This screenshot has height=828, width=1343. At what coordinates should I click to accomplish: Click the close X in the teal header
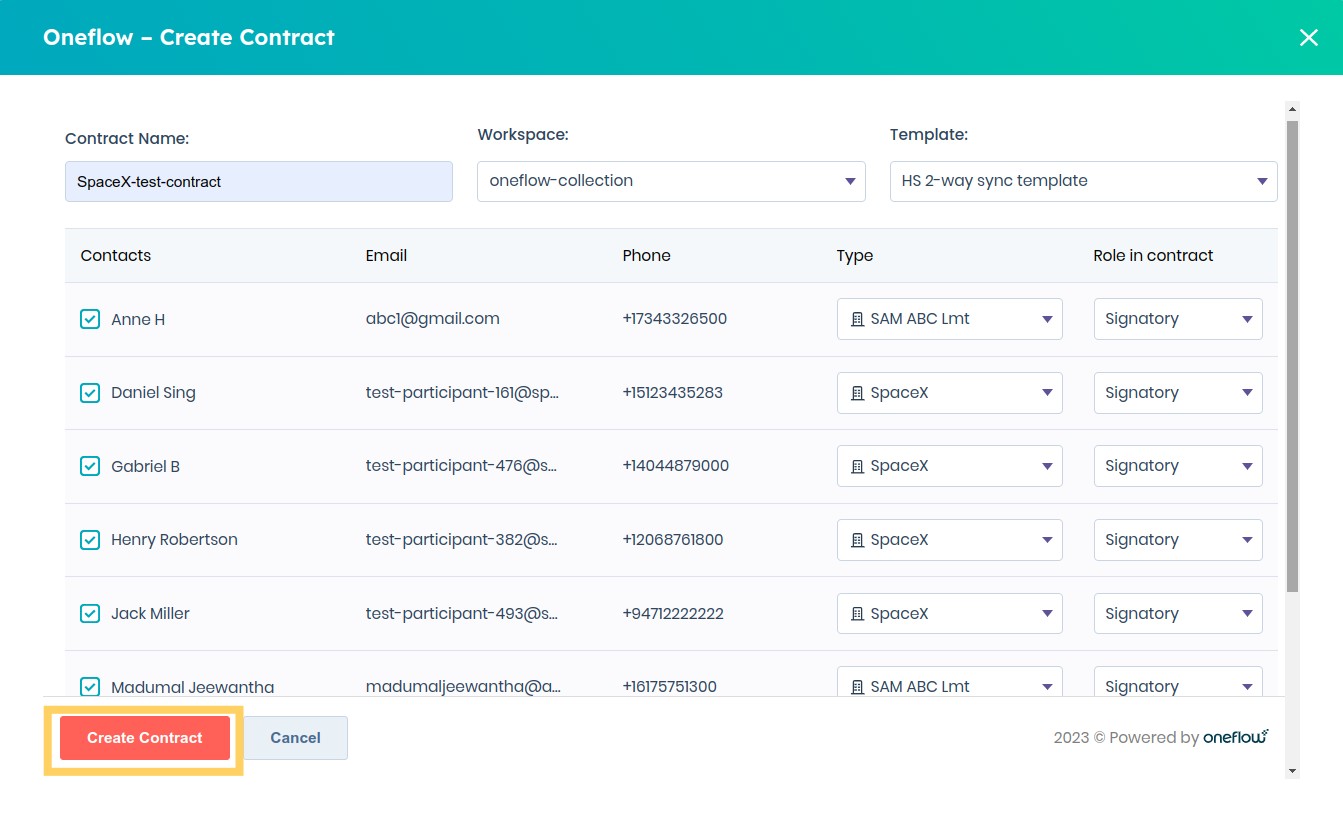[1309, 37]
